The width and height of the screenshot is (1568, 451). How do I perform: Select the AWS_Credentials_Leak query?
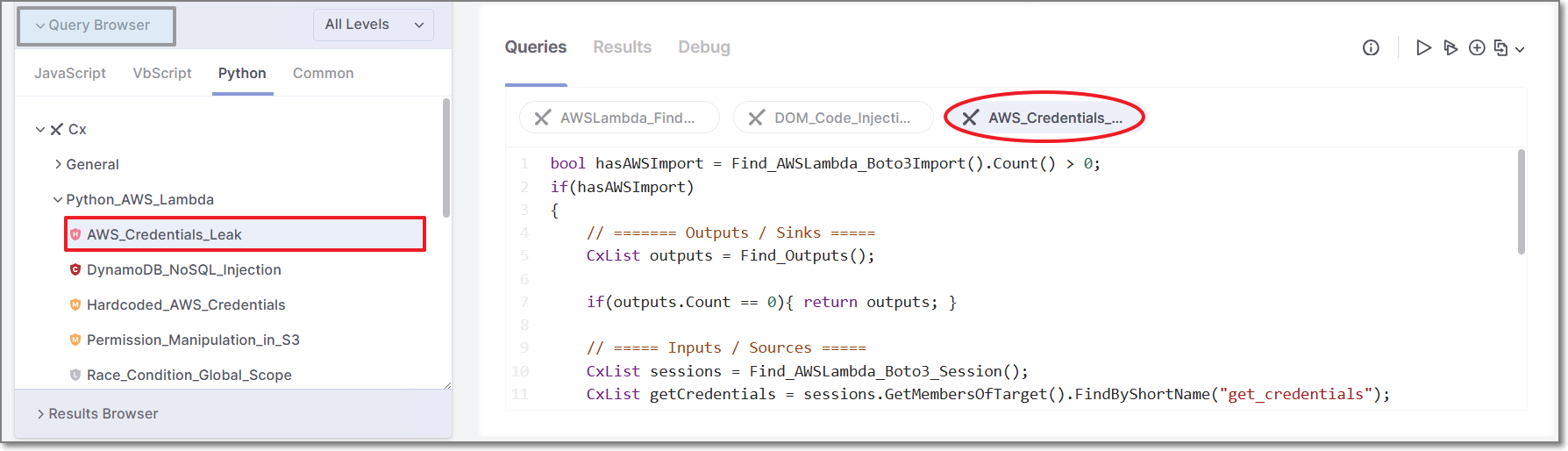pyautogui.click(x=245, y=234)
